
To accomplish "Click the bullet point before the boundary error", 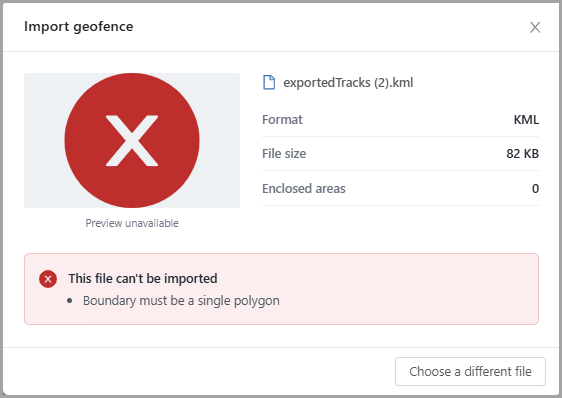I will pos(70,301).
